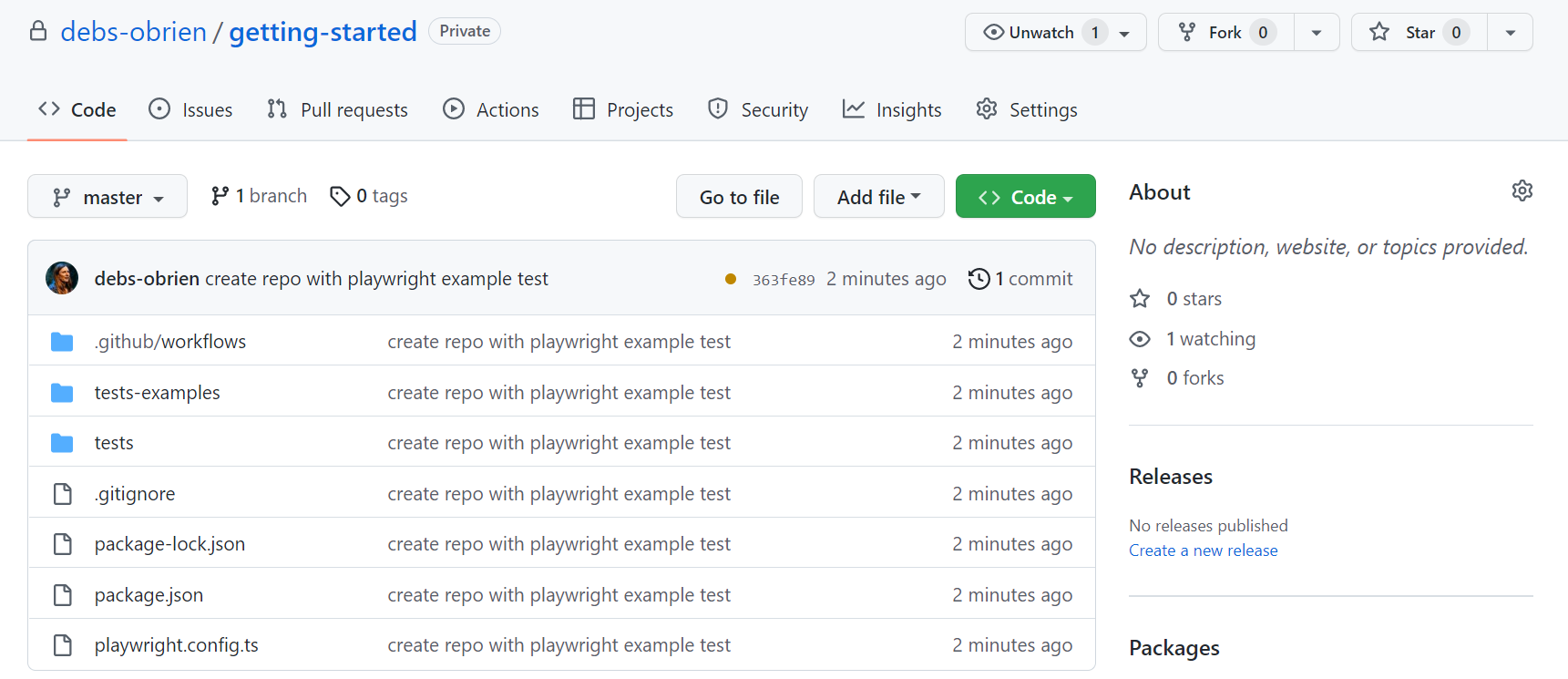Expand the green Code clone dropdown

[1026, 197]
